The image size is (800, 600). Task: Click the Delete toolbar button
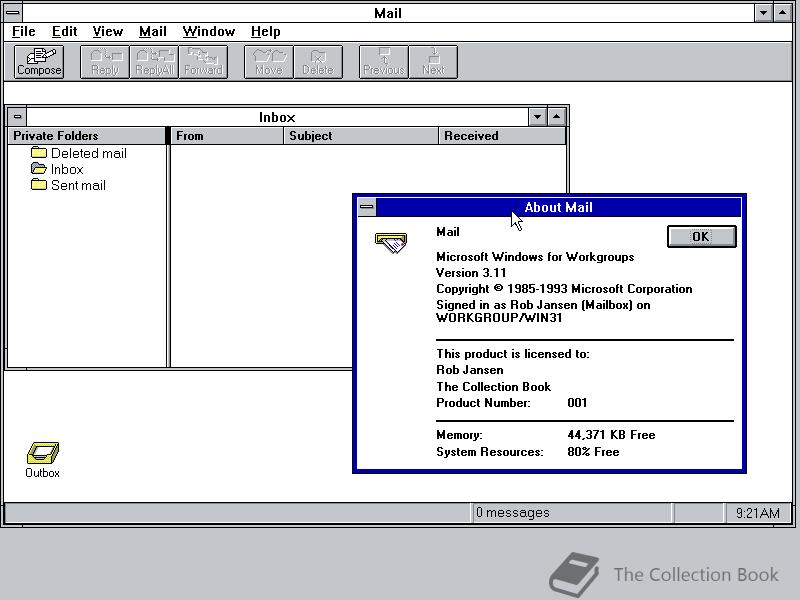tap(318, 62)
